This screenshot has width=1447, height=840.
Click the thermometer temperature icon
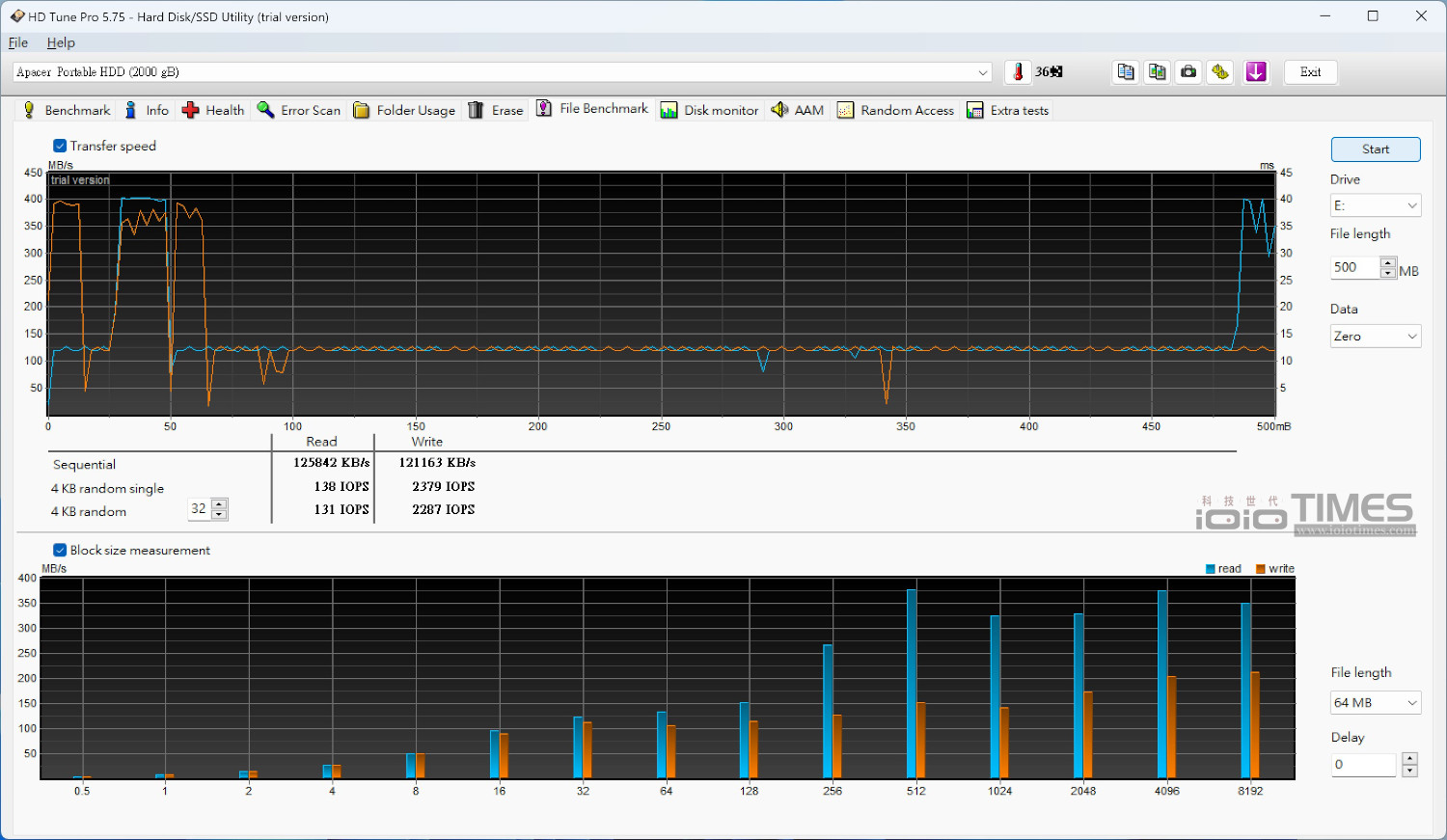pyautogui.click(x=1018, y=72)
